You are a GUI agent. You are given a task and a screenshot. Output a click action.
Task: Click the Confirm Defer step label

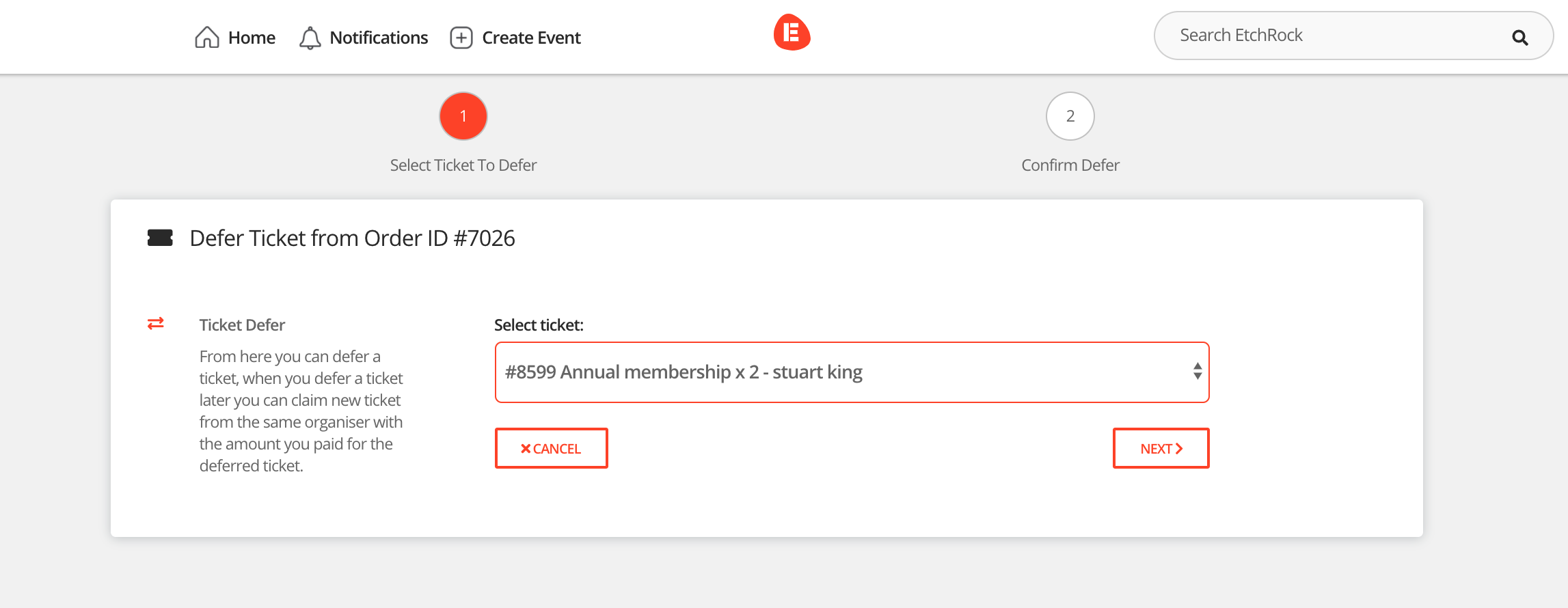tap(1070, 165)
